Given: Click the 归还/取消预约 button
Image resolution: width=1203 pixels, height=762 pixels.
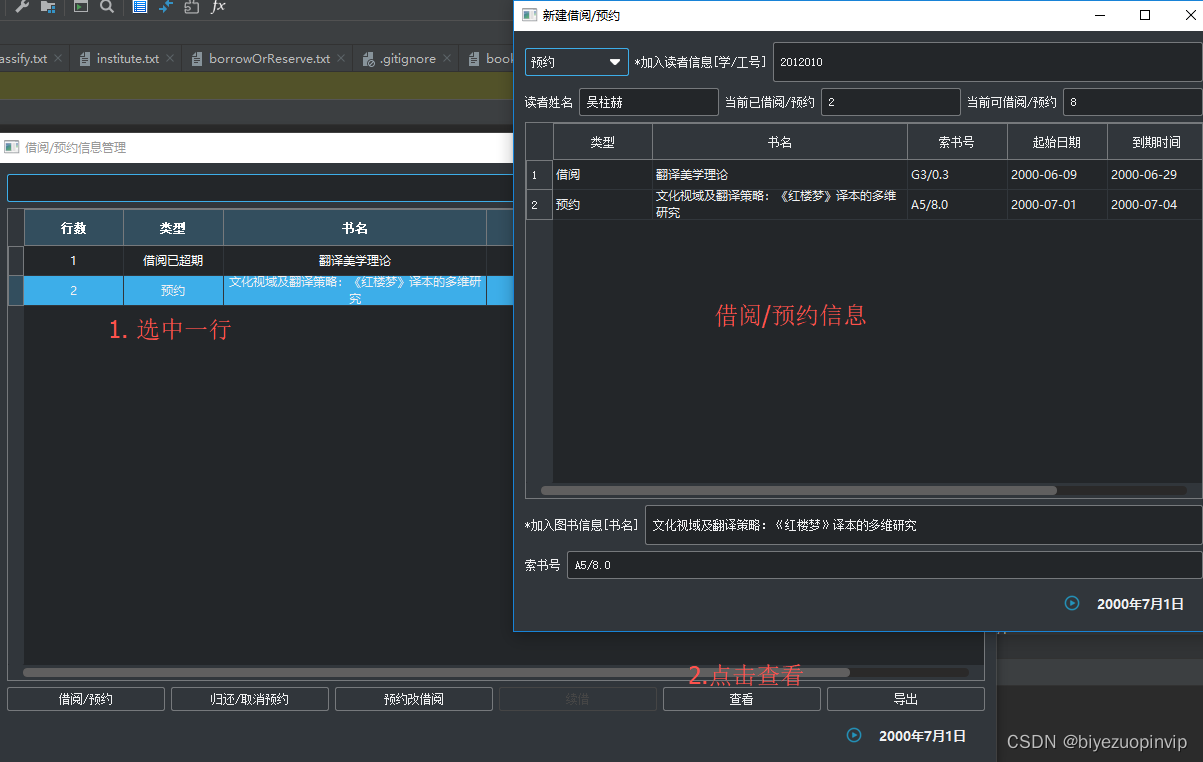Looking at the screenshot, I should (x=250, y=699).
